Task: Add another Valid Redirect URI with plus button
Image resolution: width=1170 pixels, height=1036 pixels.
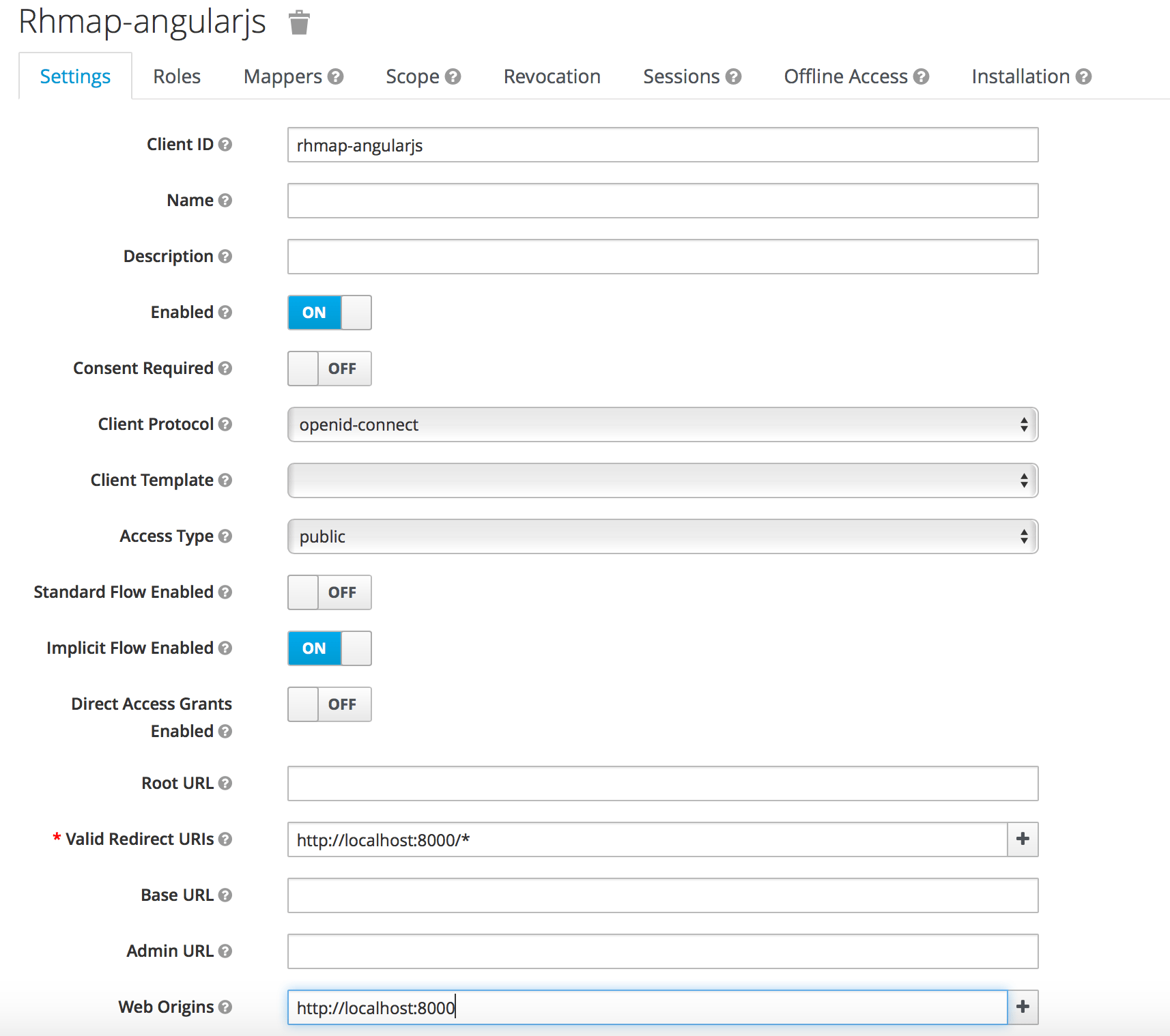Action: point(1022,839)
